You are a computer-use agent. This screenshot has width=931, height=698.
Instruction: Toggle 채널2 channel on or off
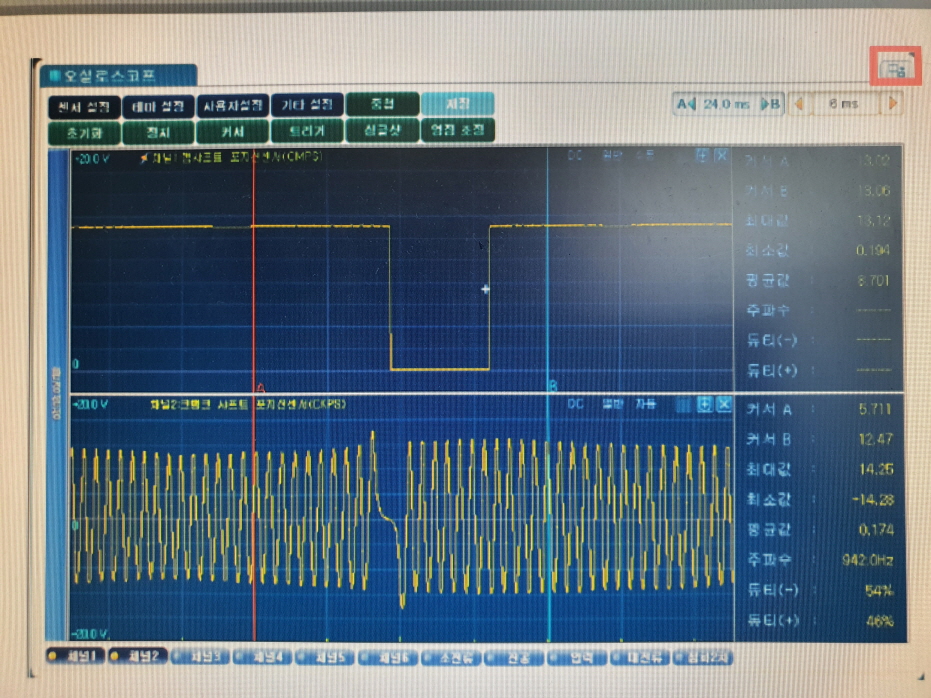(138, 656)
